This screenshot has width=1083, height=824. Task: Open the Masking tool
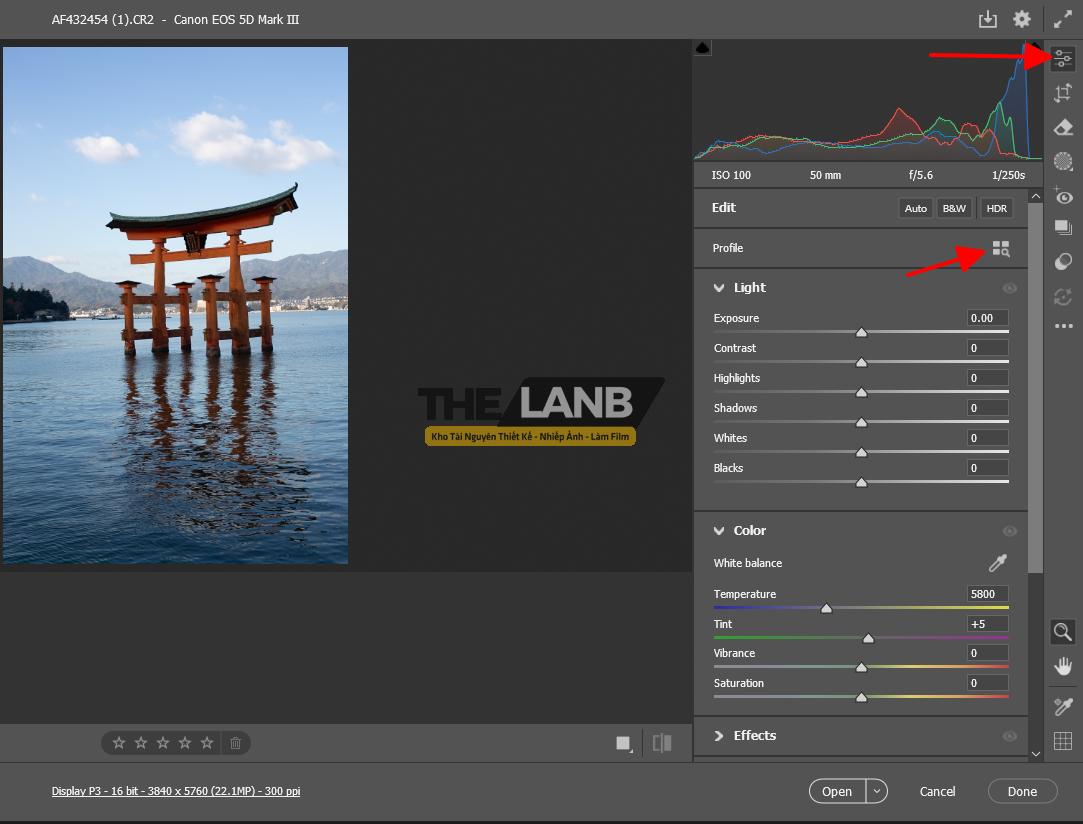pyautogui.click(x=1063, y=161)
